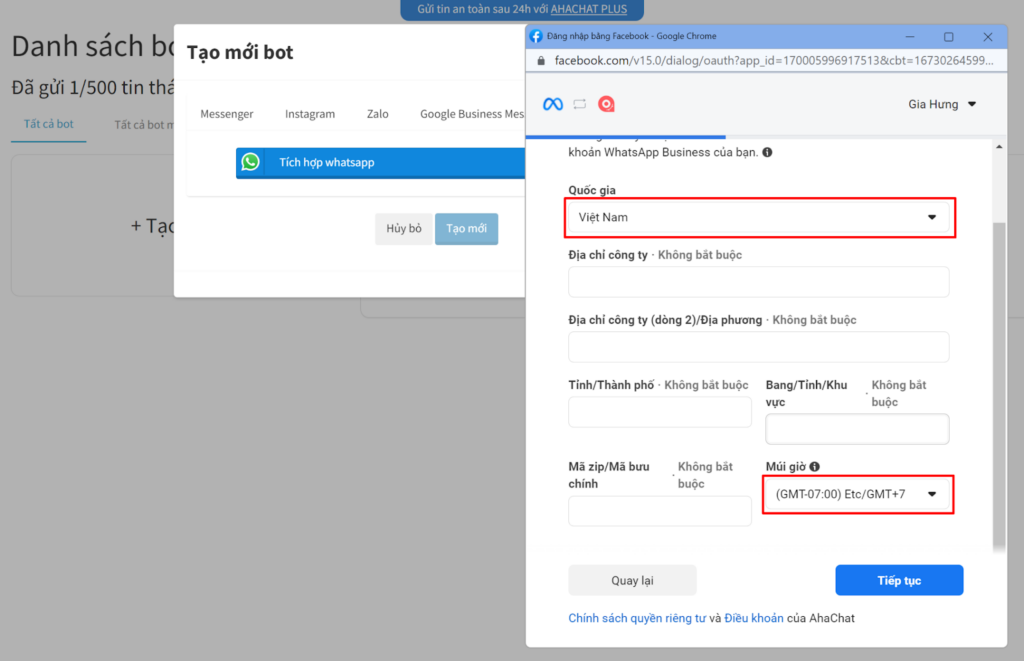Click the red AhaChat app icon
The height and width of the screenshot is (661, 1024).
[606, 104]
